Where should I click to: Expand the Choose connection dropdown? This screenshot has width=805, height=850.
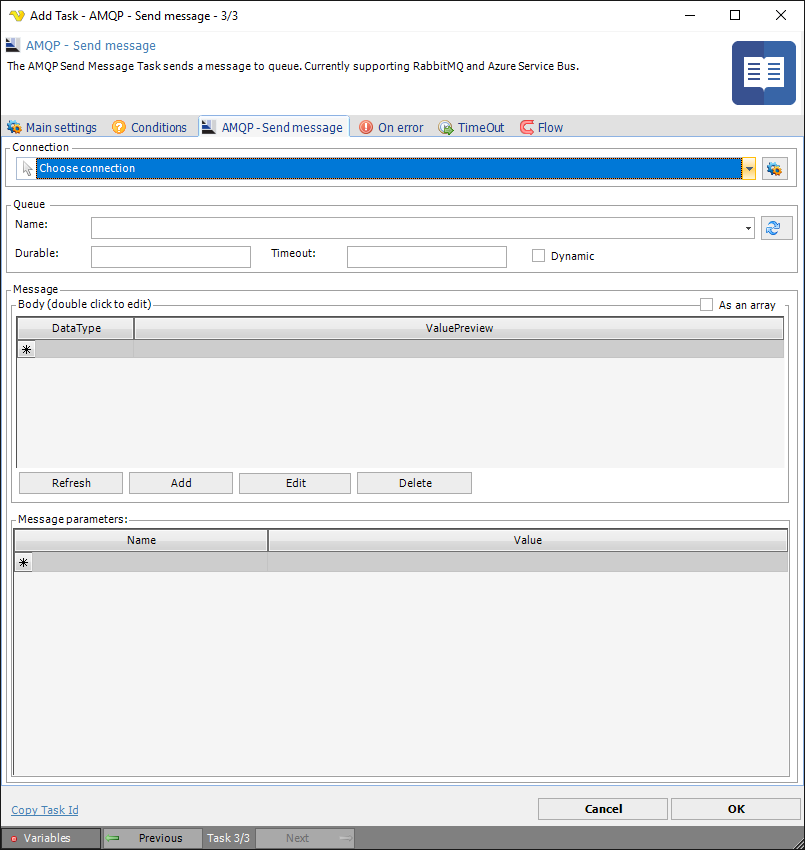(749, 169)
